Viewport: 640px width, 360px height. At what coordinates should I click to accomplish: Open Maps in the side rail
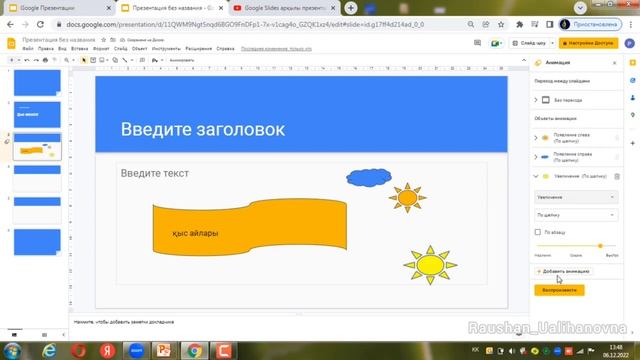click(x=633, y=115)
